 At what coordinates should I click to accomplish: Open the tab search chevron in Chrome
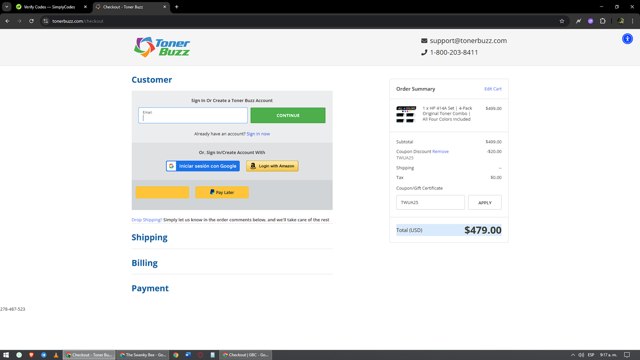(7, 7)
